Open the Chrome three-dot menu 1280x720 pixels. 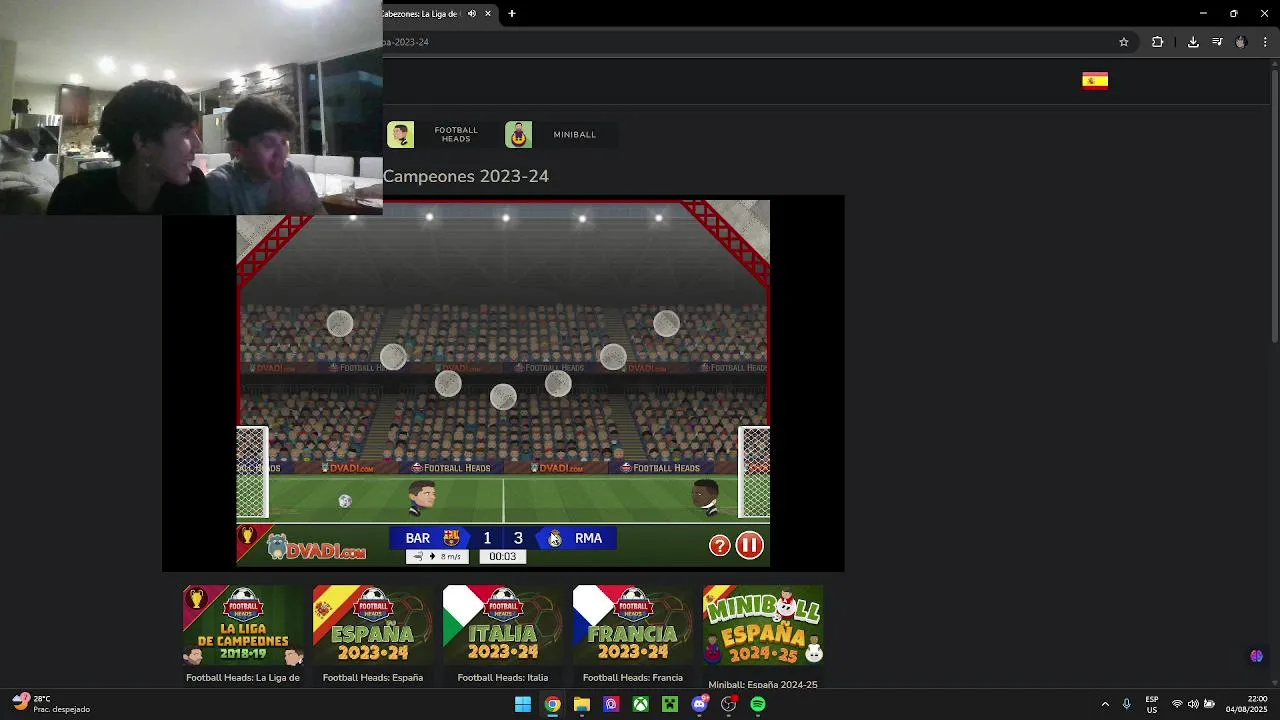coord(1265,42)
